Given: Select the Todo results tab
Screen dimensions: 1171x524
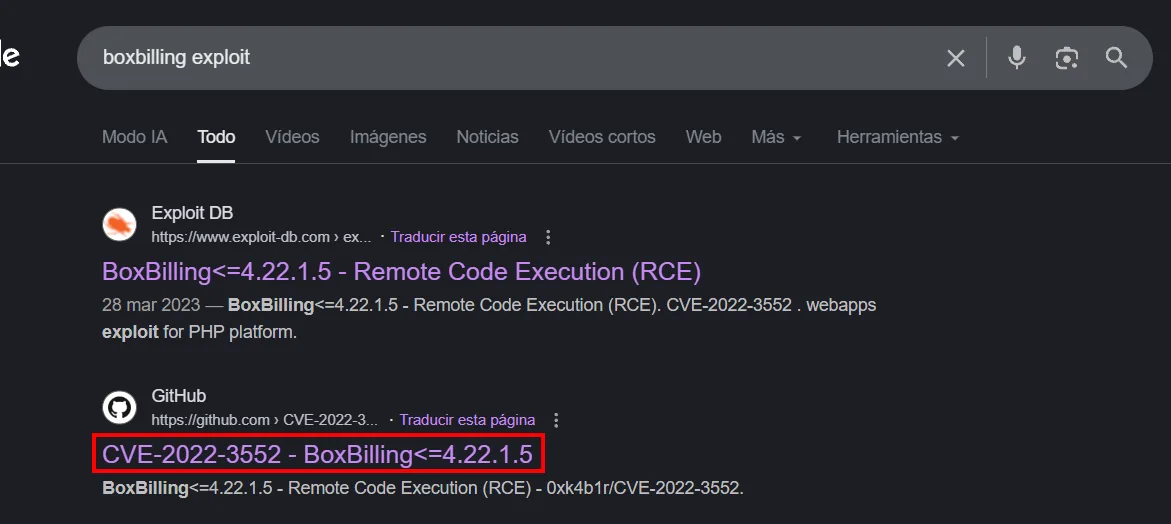Looking at the screenshot, I should pos(217,137).
